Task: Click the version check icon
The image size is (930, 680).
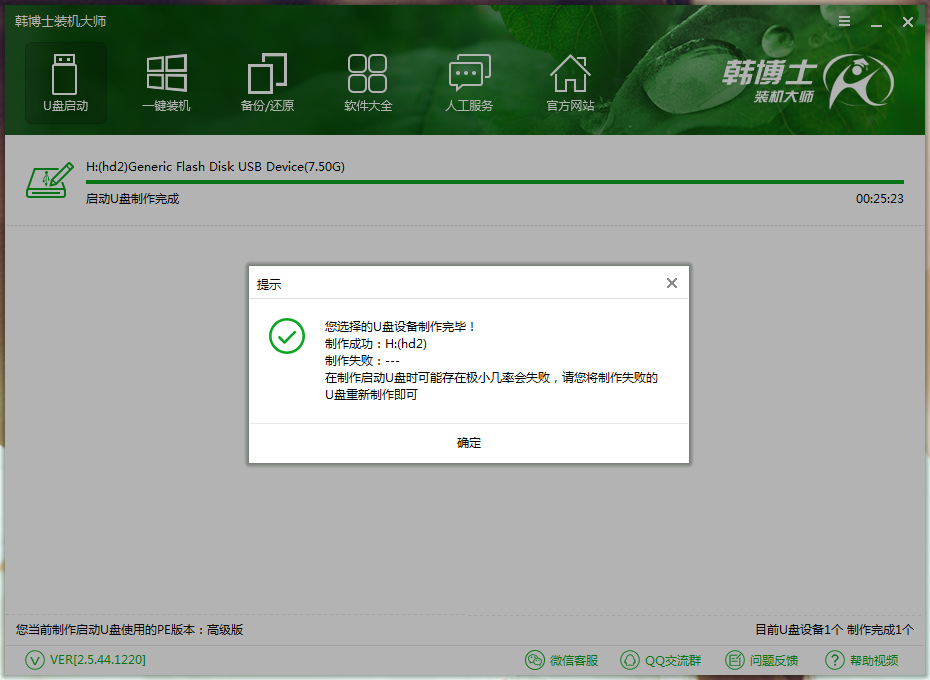Action: pyautogui.click(x=35, y=660)
